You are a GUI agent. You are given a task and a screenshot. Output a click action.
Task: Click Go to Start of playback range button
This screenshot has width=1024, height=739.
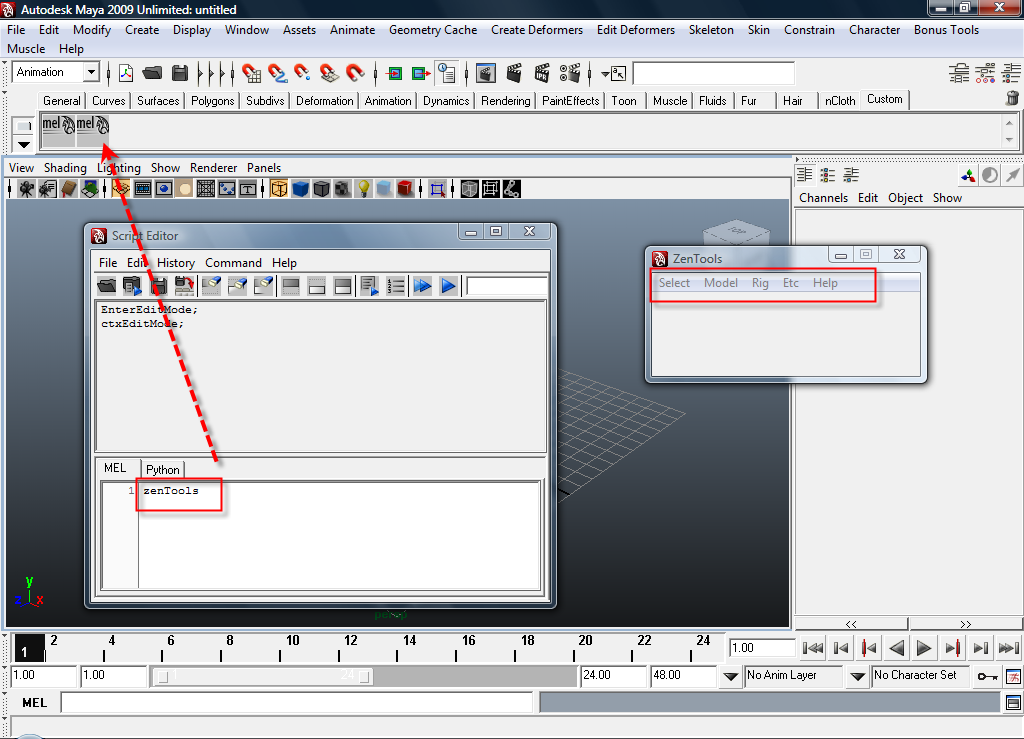[812, 648]
